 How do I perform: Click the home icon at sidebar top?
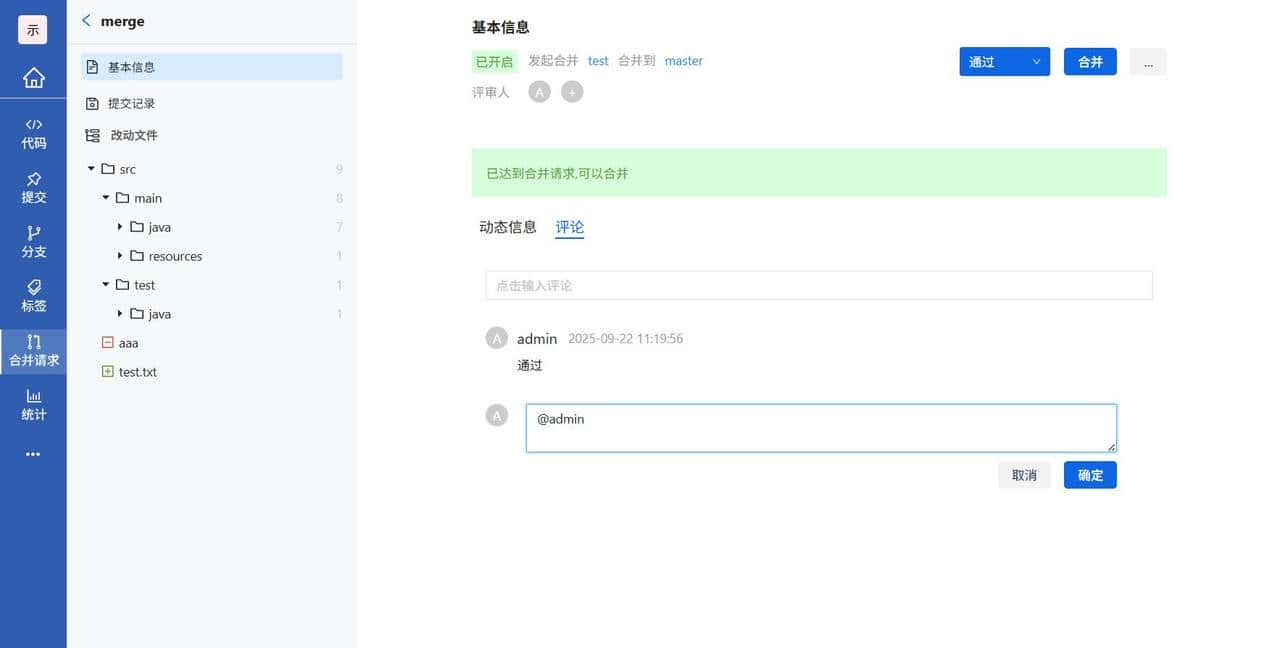point(33,77)
